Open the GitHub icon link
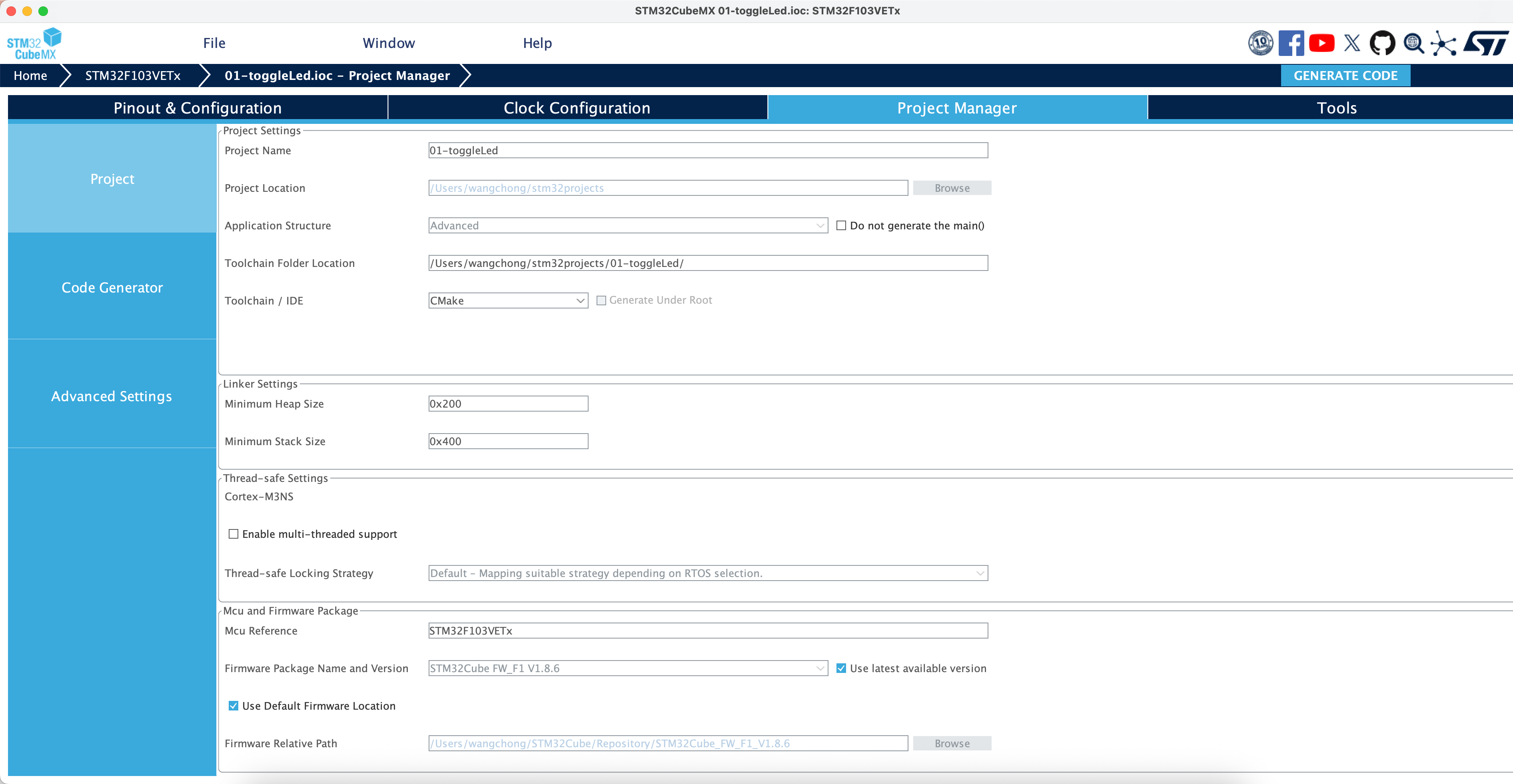The image size is (1513, 784). point(1382,43)
